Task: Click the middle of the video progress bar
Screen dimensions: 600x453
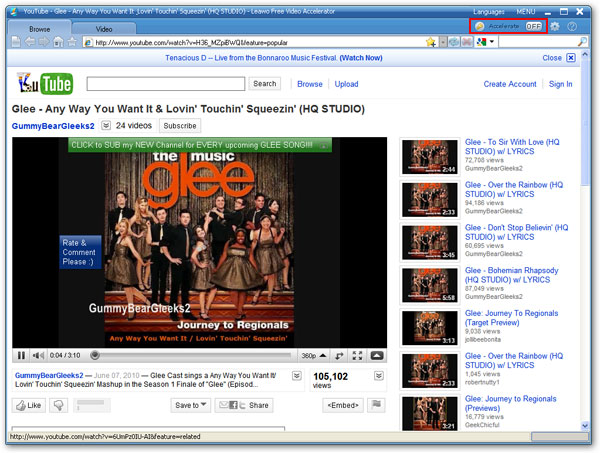Action: coord(191,356)
